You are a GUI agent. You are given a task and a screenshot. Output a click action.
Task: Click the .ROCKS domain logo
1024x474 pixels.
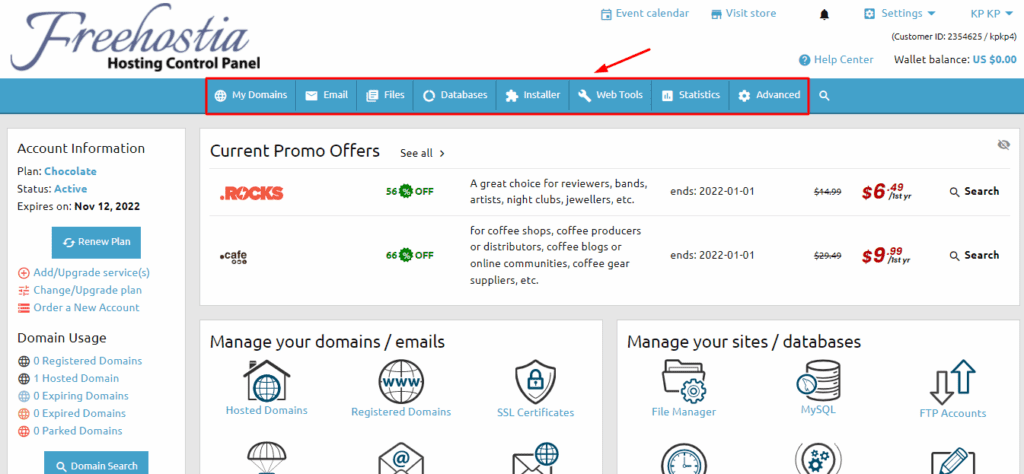(251, 193)
